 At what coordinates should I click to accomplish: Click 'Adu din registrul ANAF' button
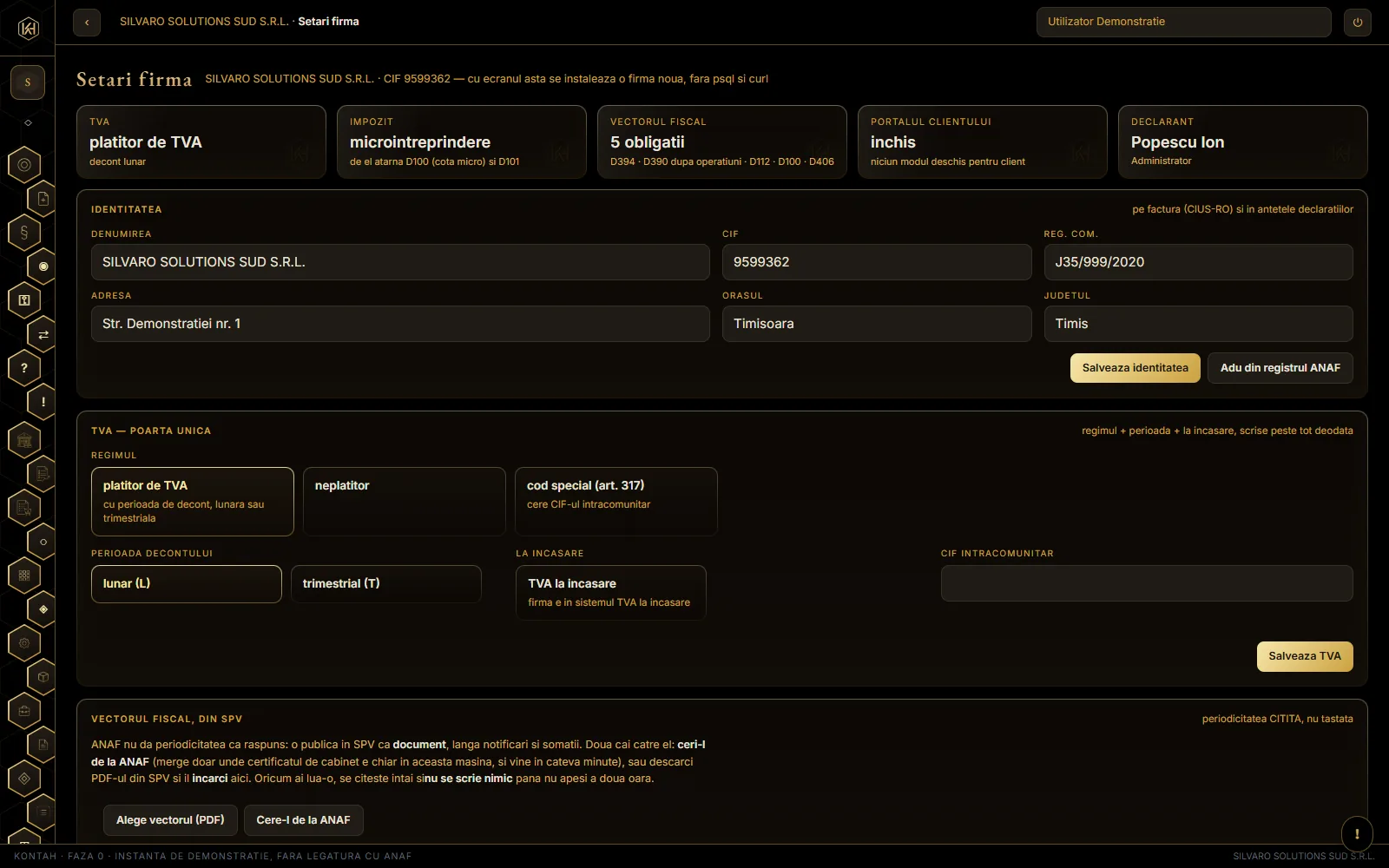click(x=1280, y=368)
